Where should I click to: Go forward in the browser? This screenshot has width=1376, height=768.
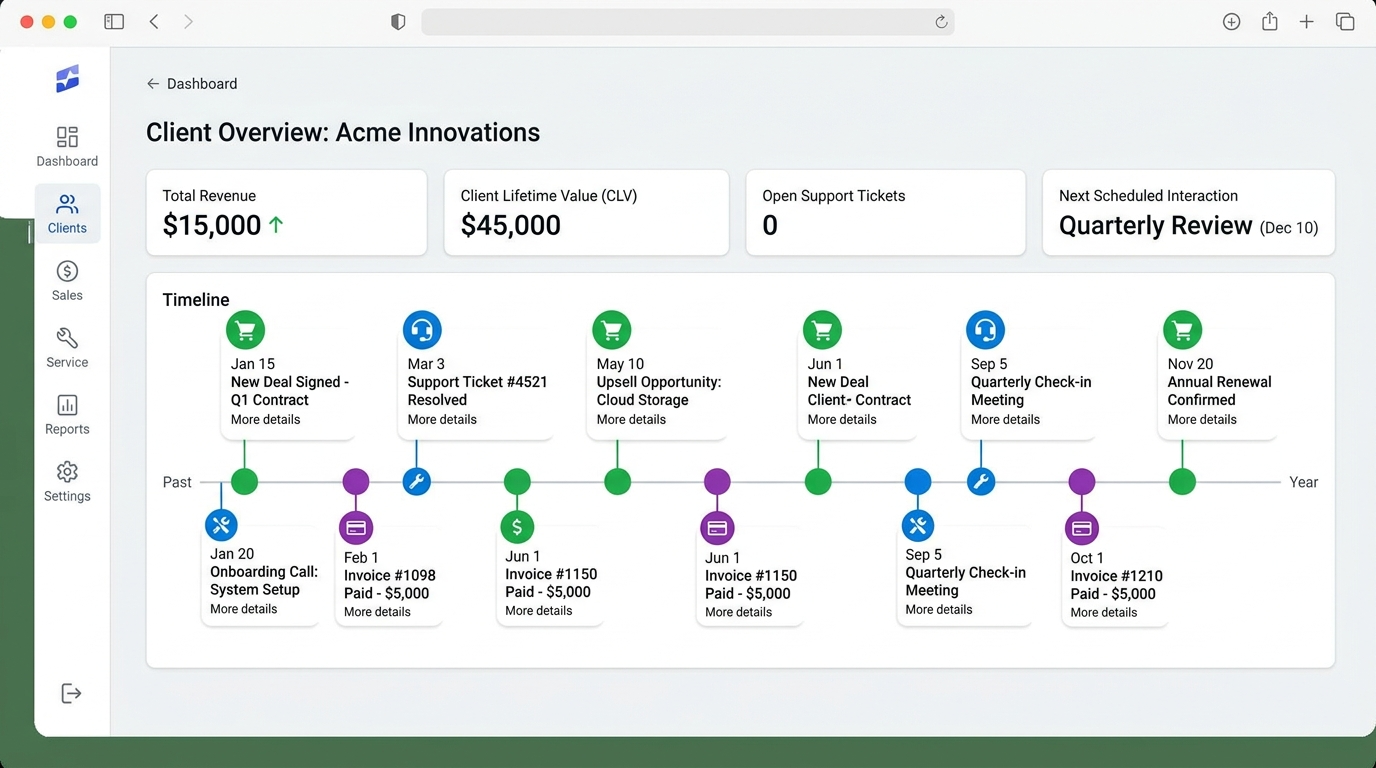(188, 22)
